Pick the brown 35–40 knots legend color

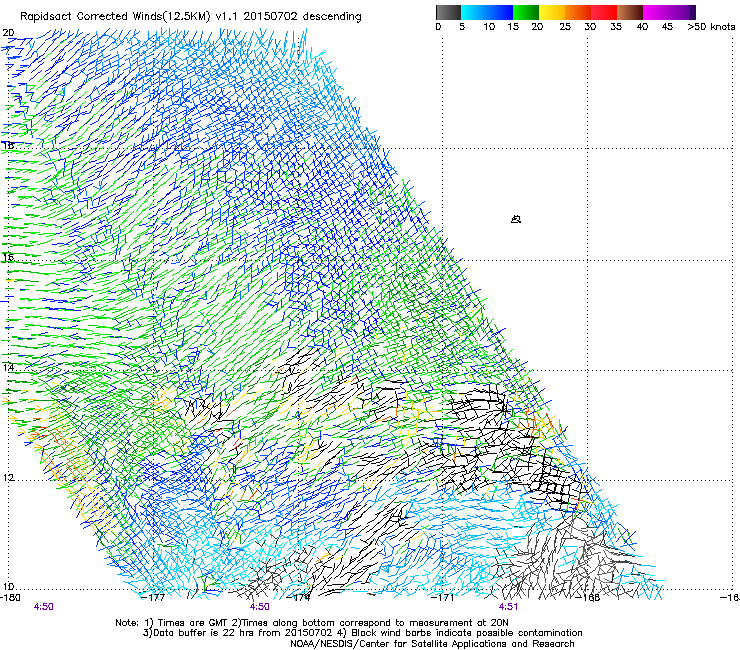pyautogui.click(x=630, y=12)
